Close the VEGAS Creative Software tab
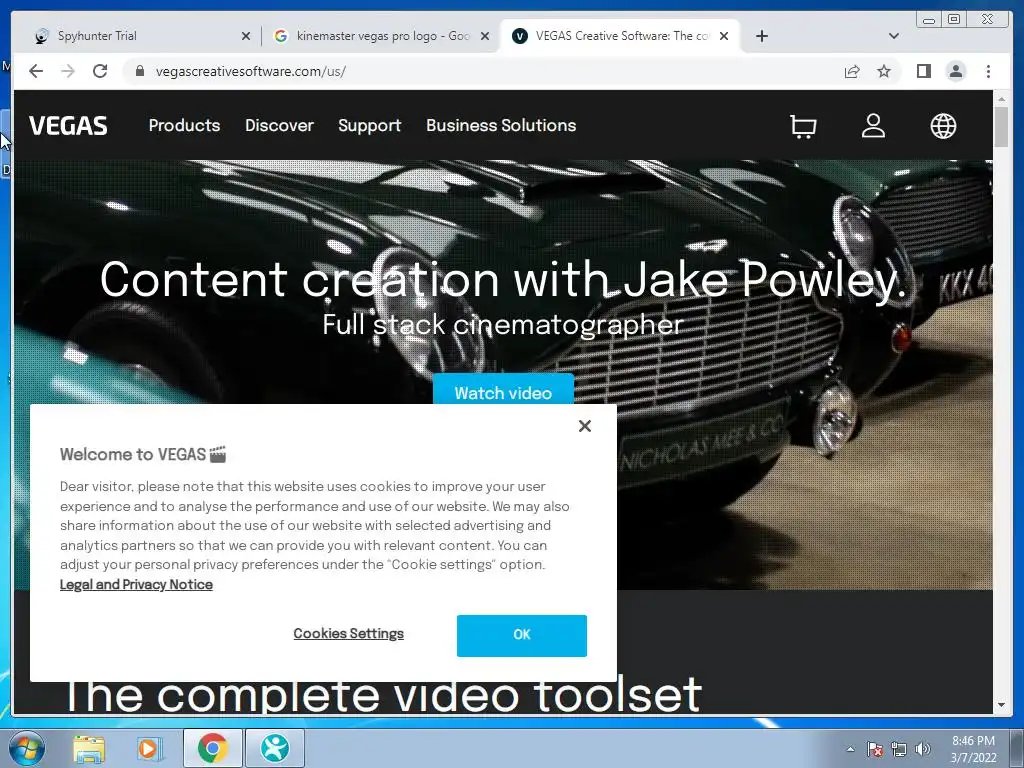Viewport: 1024px width, 768px height. 724,36
